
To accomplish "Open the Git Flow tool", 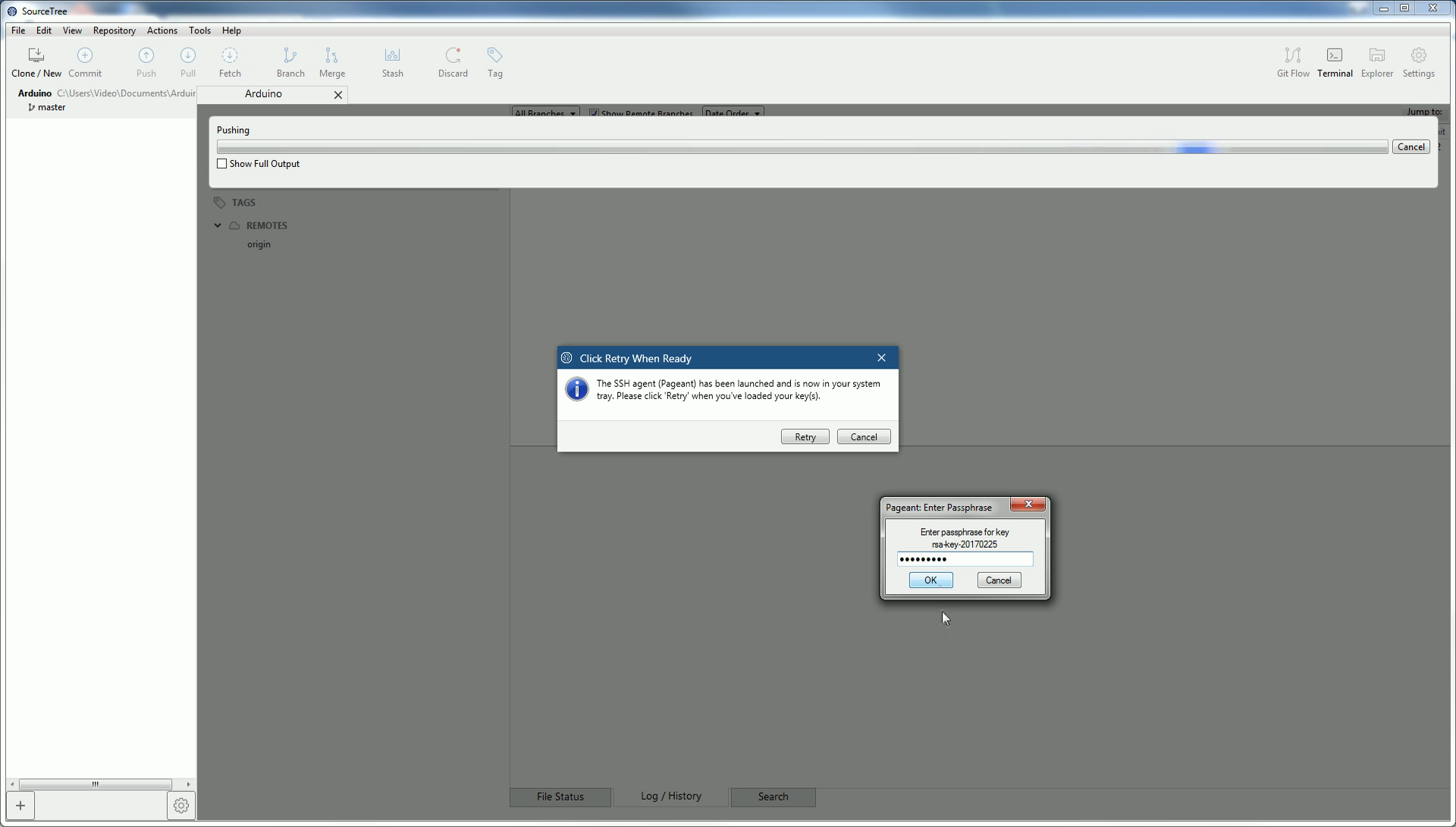I will [x=1292, y=62].
